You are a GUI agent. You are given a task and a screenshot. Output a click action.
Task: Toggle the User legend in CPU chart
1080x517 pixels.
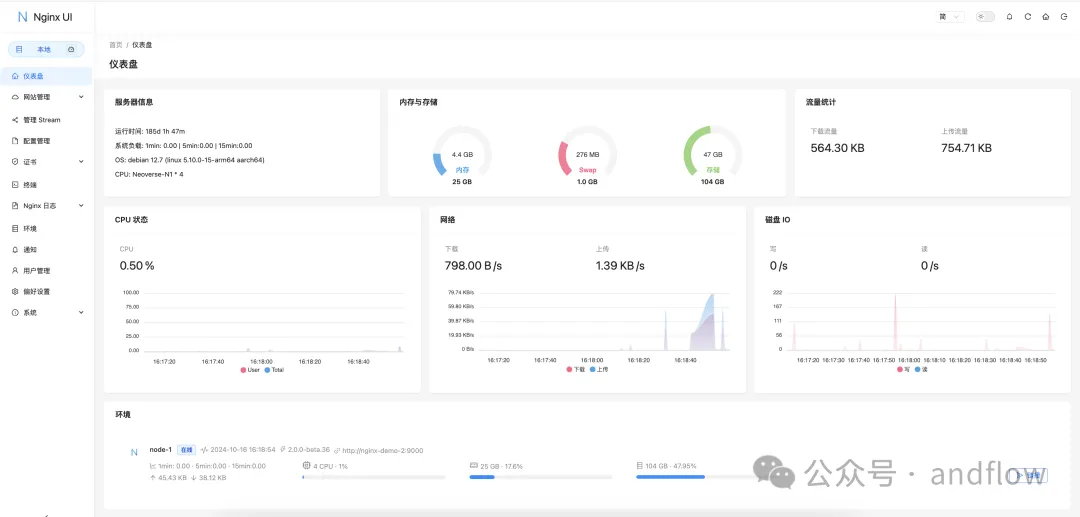249,370
